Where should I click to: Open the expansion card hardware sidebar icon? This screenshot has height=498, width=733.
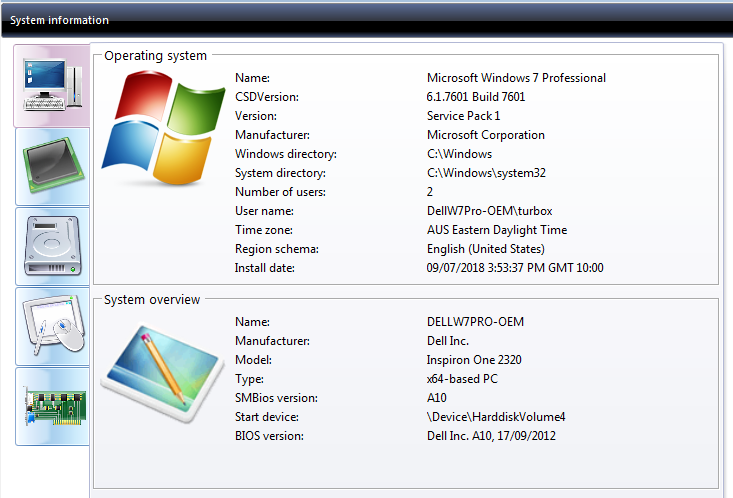pos(52,406)
